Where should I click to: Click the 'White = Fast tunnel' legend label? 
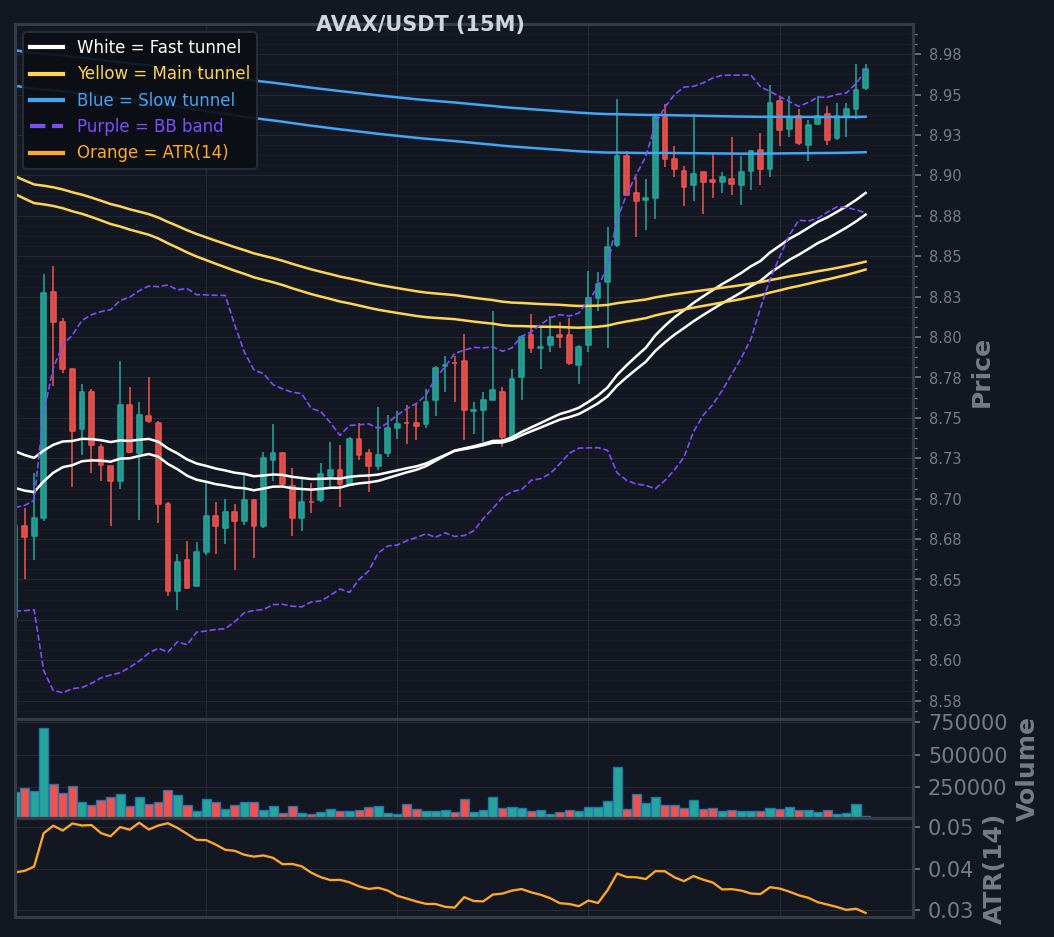pos(159,47)
